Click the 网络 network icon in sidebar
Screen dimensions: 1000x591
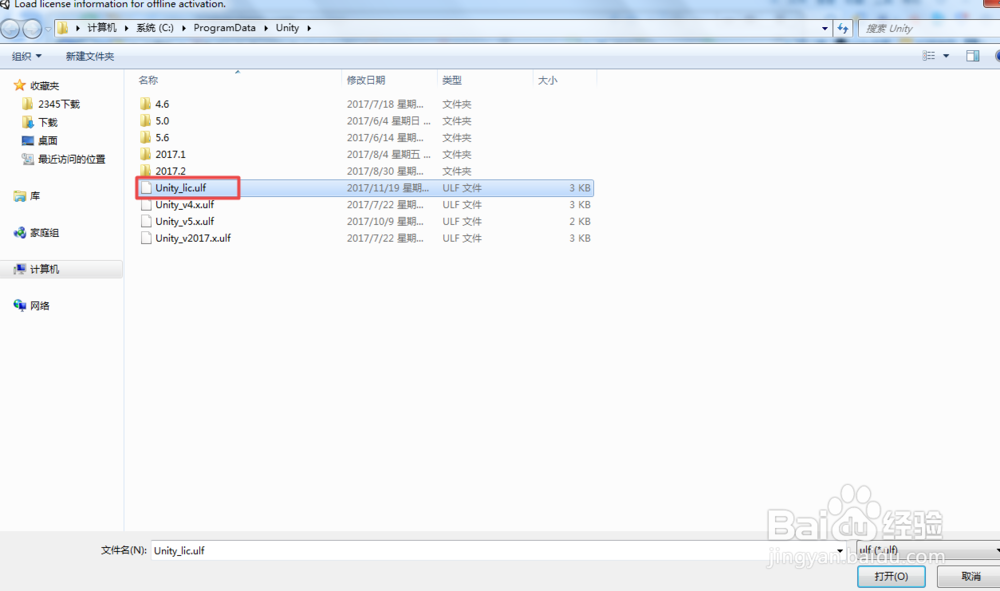point(20,305)
